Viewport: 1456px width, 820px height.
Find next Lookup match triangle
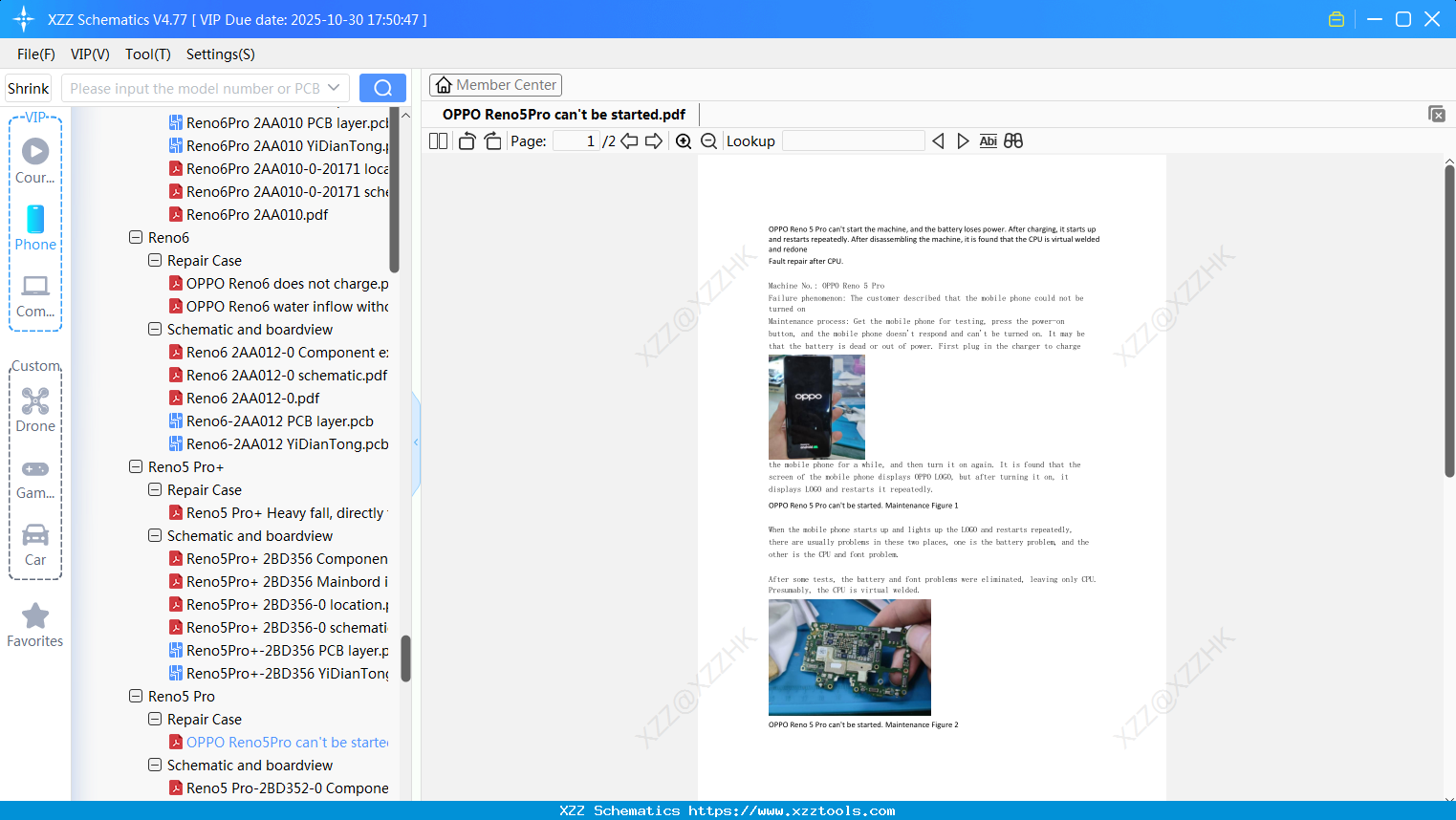[x=963, y=141]
